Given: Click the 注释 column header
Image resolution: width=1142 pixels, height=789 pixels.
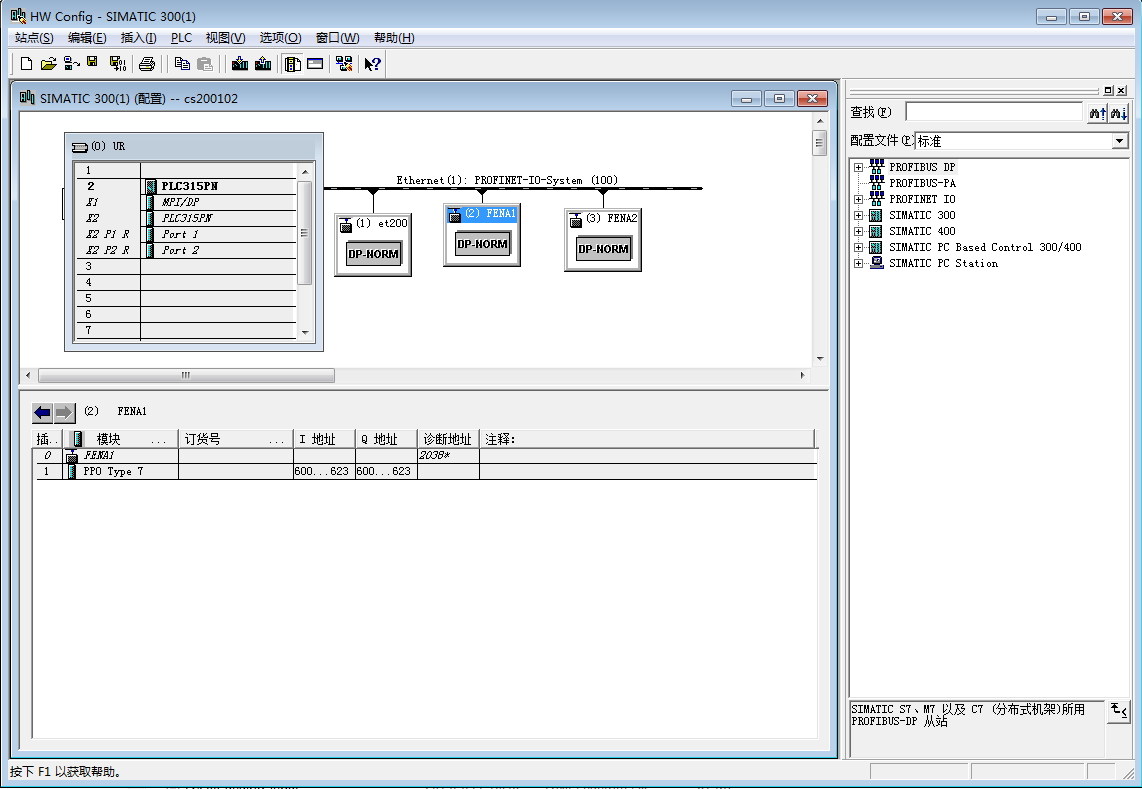Looking at the screenshot, I should [x=647, y=439].
